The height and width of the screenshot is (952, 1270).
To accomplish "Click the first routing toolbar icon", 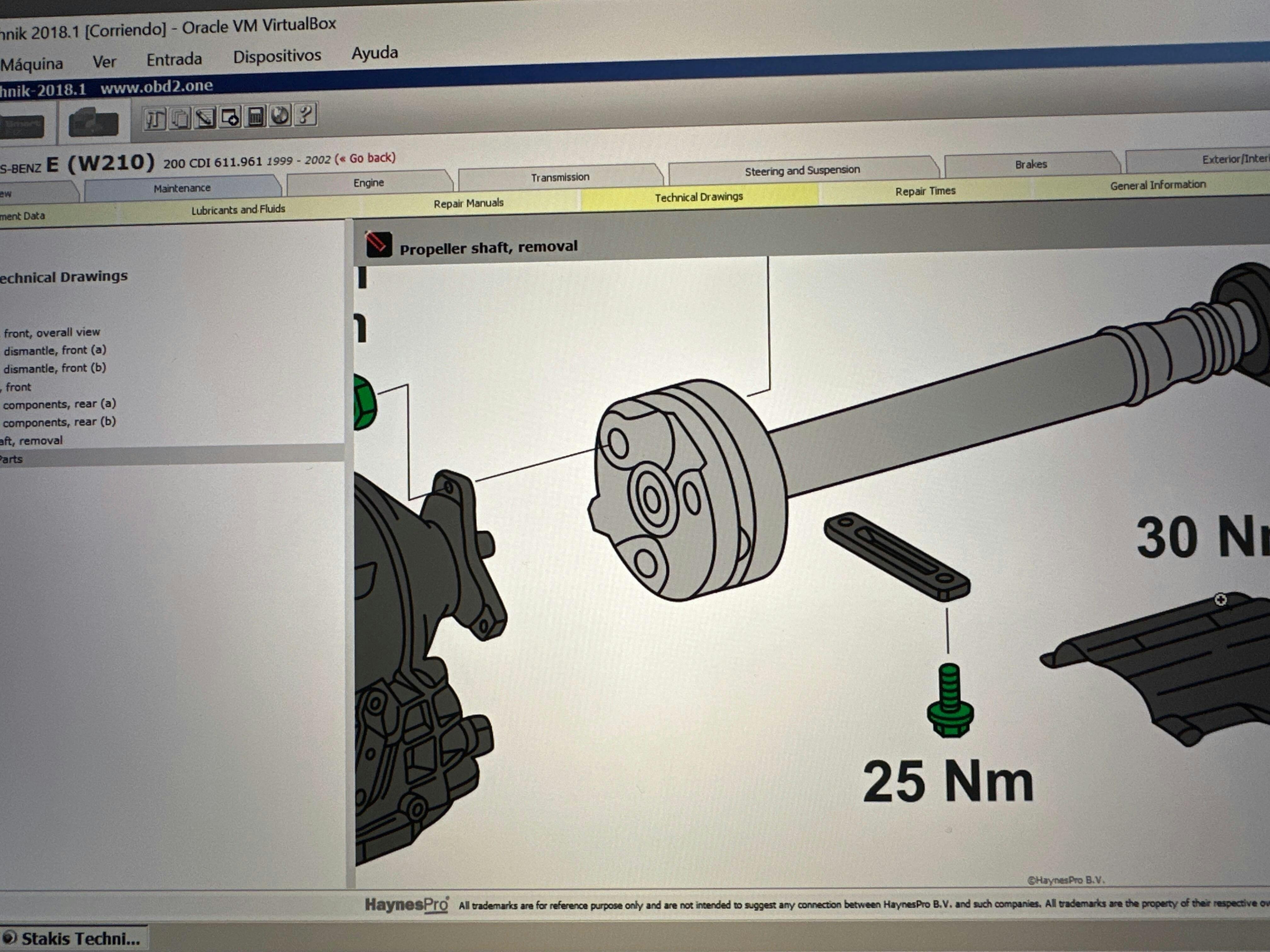I will (154, 119).
